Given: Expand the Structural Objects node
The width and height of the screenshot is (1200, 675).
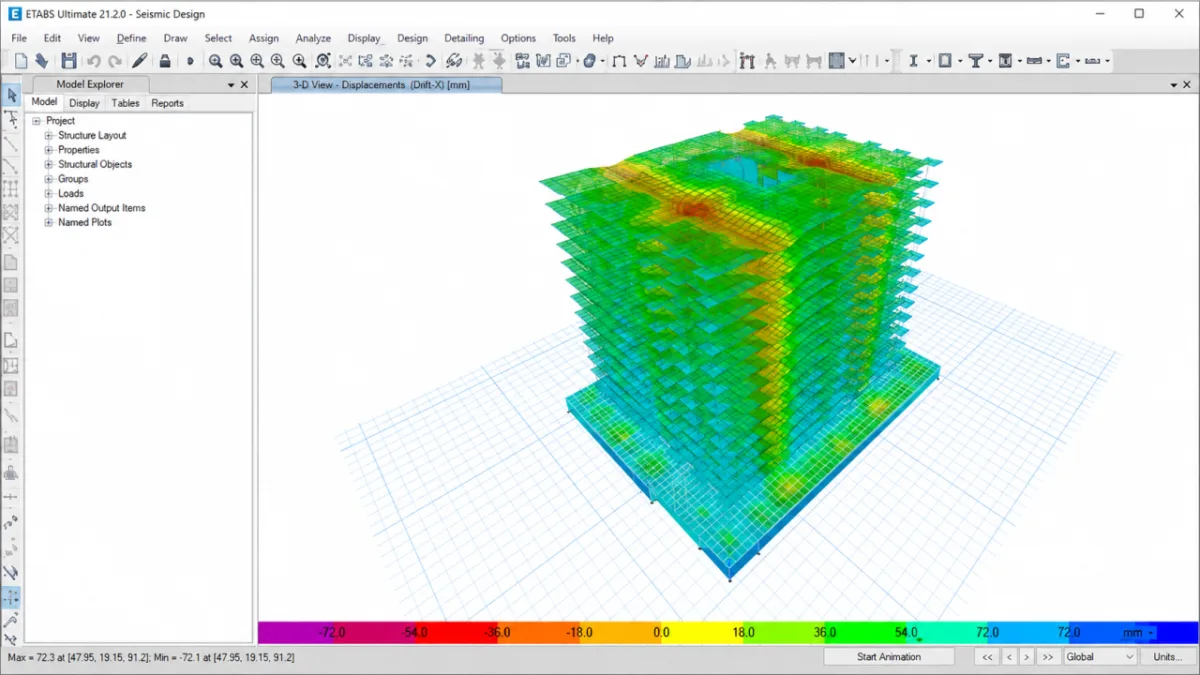Looking at the screenshot, I should coord(48,164).
